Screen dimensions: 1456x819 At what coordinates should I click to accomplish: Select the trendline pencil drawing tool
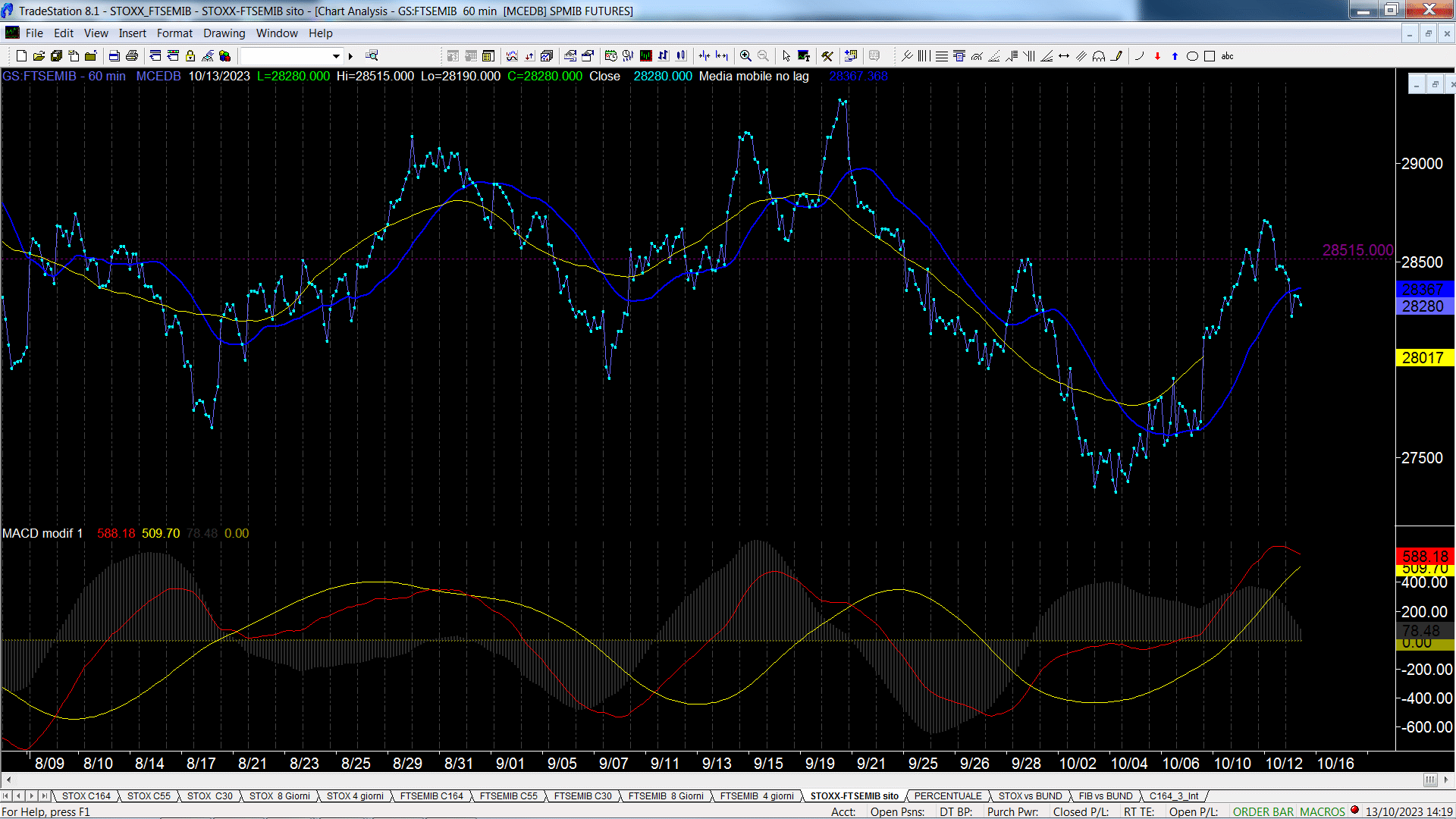tap(1117, 56)
